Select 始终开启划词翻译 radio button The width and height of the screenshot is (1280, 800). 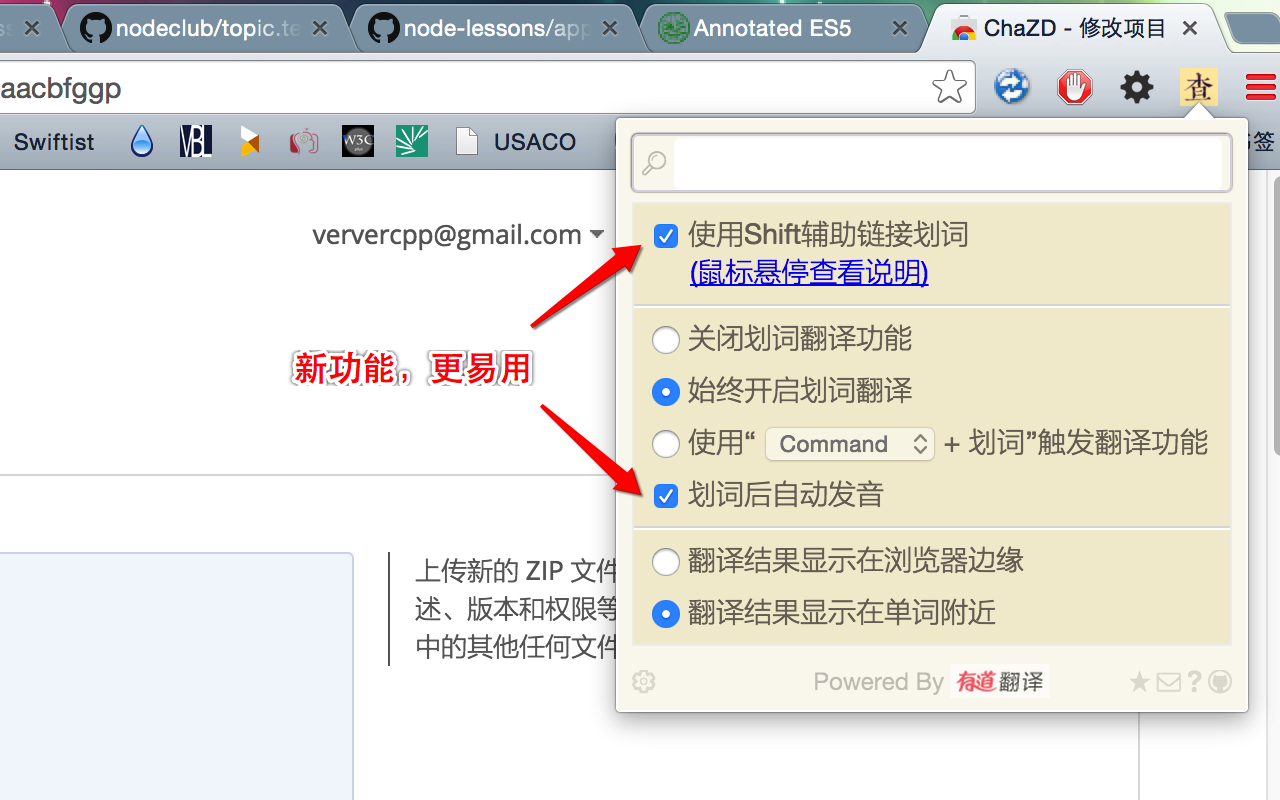coord(666,392)
